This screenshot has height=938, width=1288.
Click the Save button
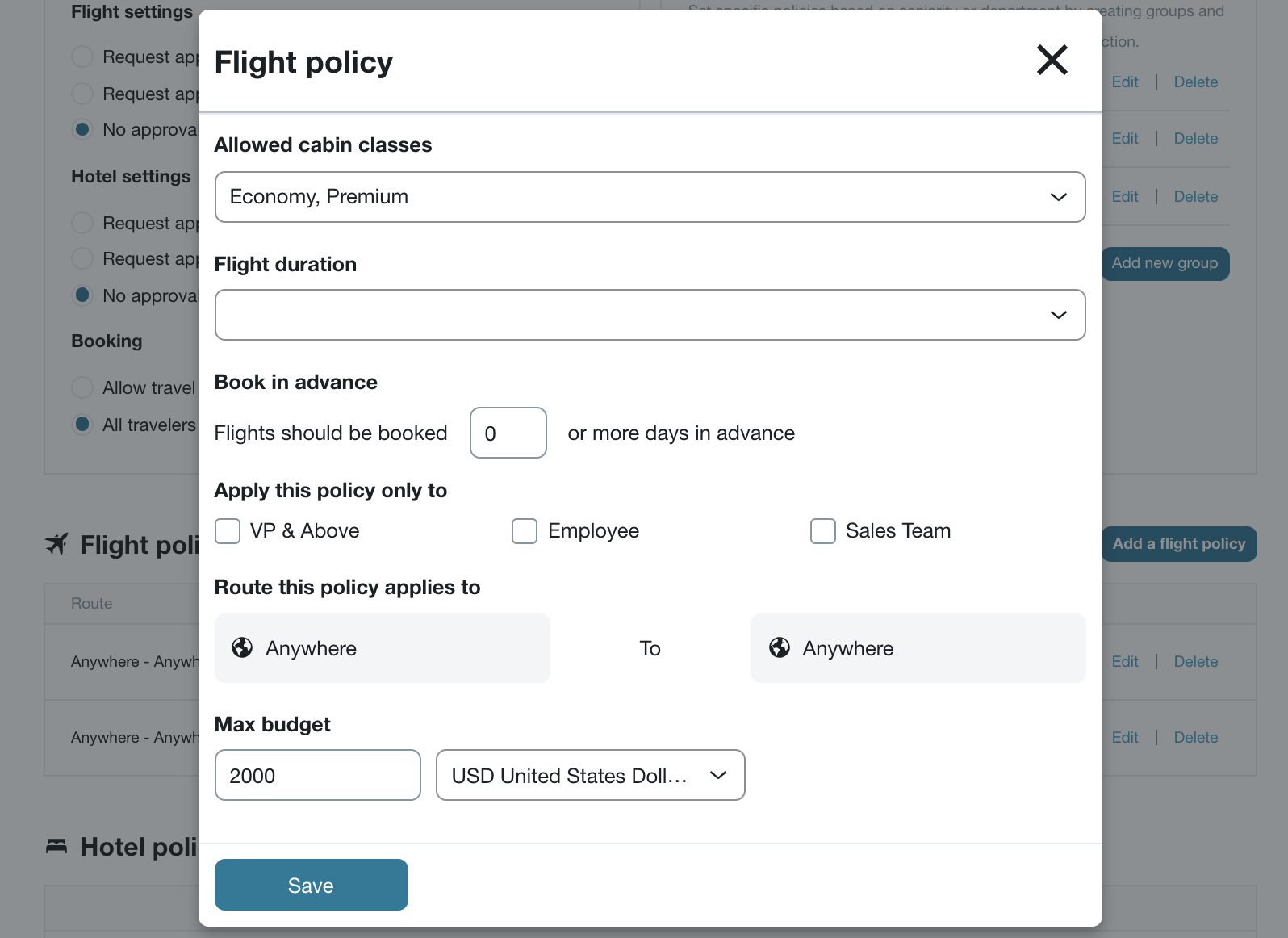311,885
